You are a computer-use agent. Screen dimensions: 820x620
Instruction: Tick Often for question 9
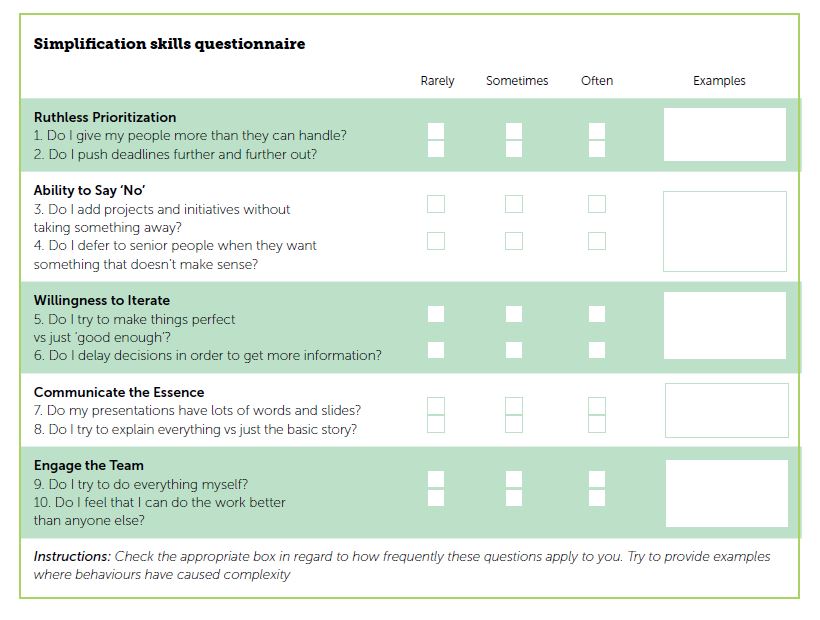click(597, 480)
